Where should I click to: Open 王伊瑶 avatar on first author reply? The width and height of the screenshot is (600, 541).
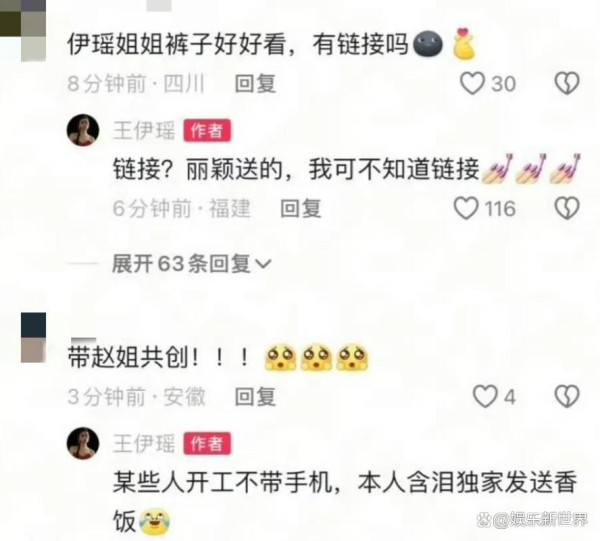coord(83,130)
